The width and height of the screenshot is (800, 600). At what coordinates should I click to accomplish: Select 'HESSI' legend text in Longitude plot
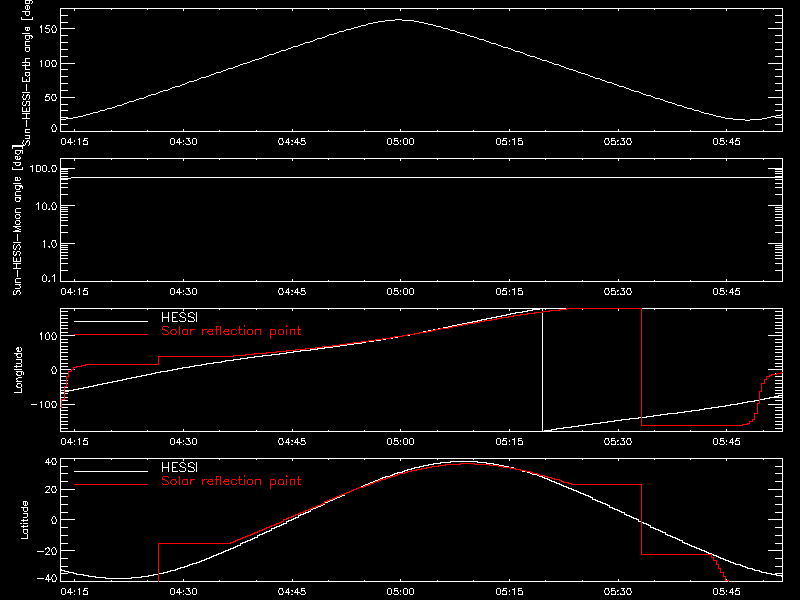(x=179, y=317)
